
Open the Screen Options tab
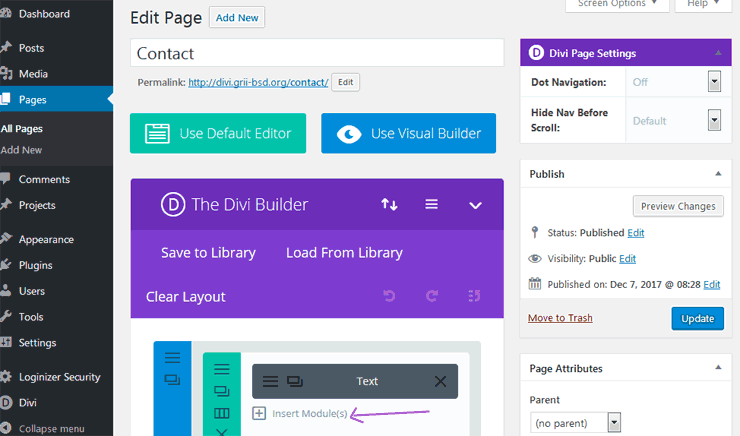(x=617, y=4)
